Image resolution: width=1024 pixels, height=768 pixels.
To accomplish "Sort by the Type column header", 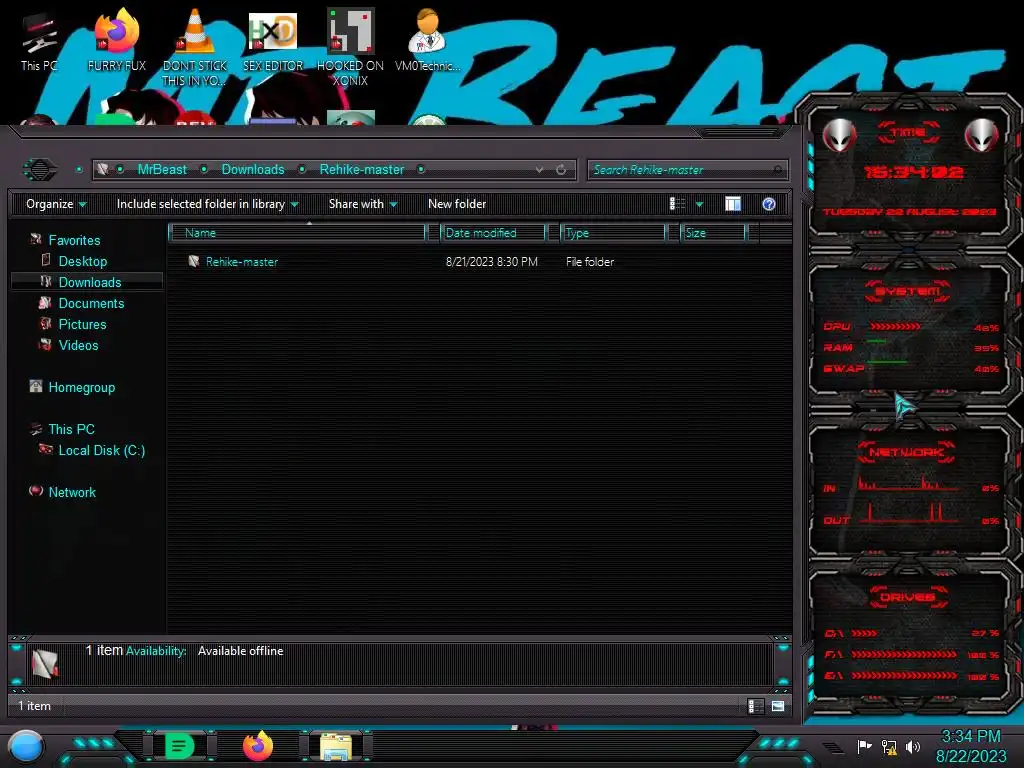I will [x=613, y=233].
